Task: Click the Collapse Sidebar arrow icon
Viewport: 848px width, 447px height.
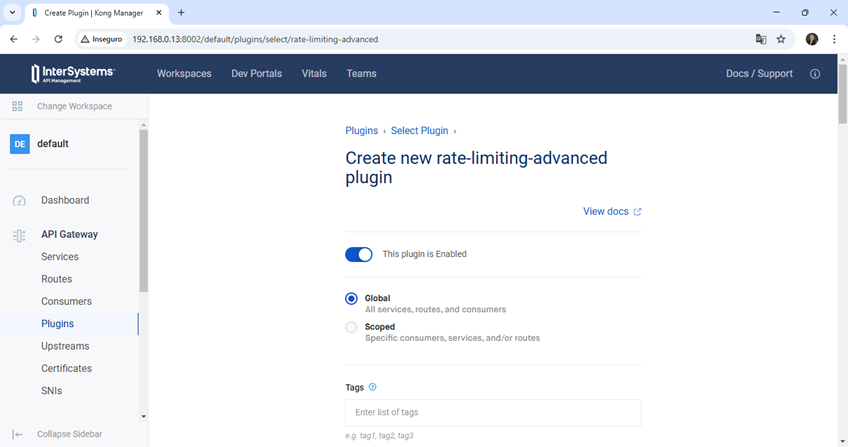Action: tap(18, 434)
